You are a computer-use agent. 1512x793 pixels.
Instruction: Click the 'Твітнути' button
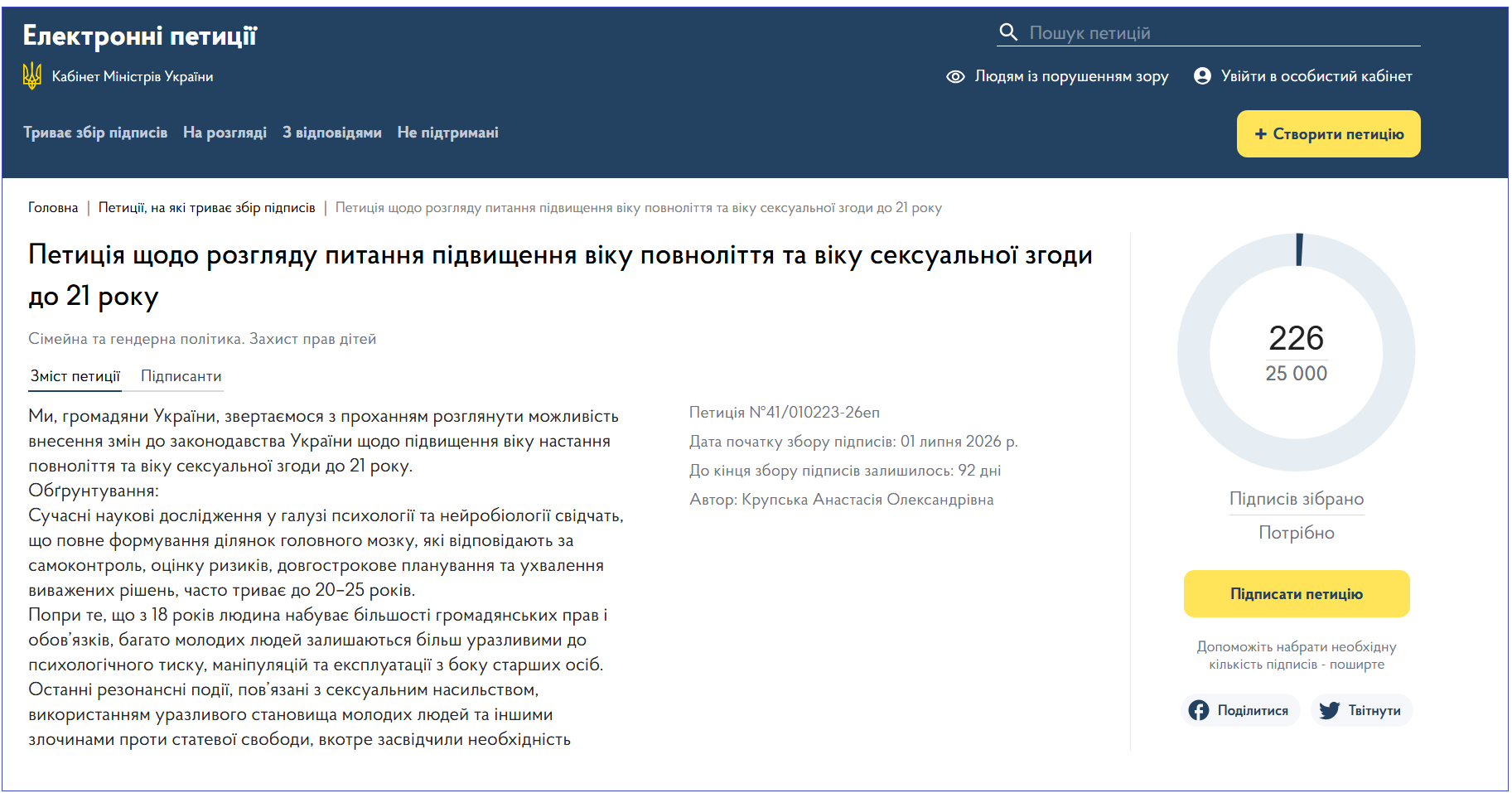(x=1361, y=710)
